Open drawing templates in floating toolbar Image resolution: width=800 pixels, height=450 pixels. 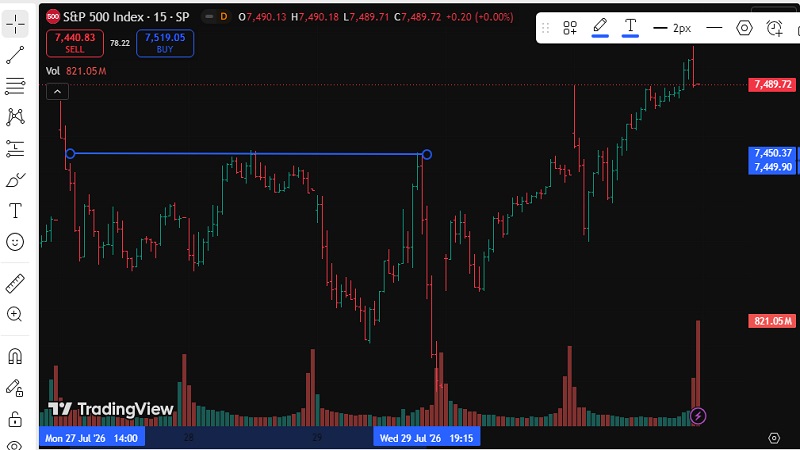point(570,28)
